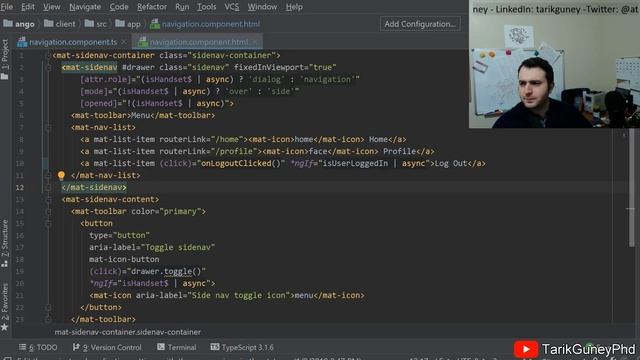The image size is (640, 360).
Task: Select the ango project breadcrumb
Action: [19, 24]
